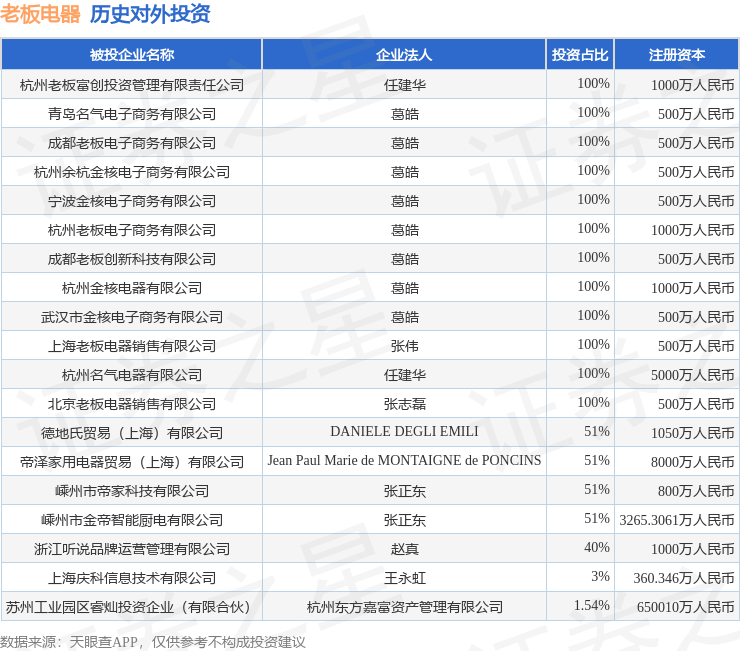Click Jean Paul Marie de MONTAIGNE de PONCINS
Screen dimensions: 740x651
pos(404,460)
